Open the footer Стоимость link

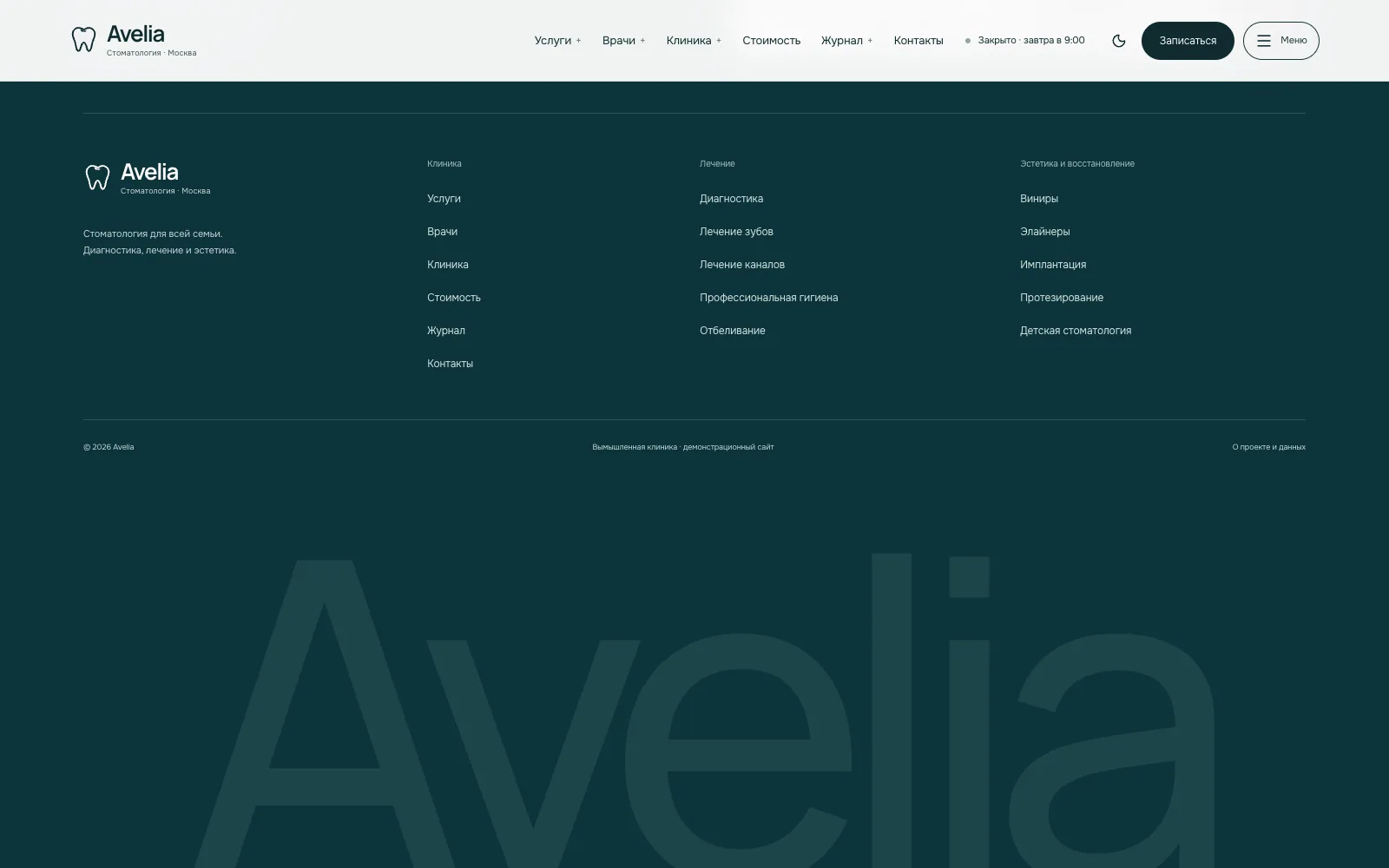(453, 298)
